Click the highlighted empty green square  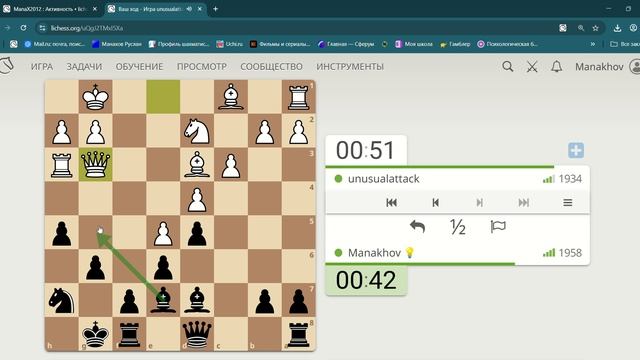pyautogui.click(x=163, y=97)
